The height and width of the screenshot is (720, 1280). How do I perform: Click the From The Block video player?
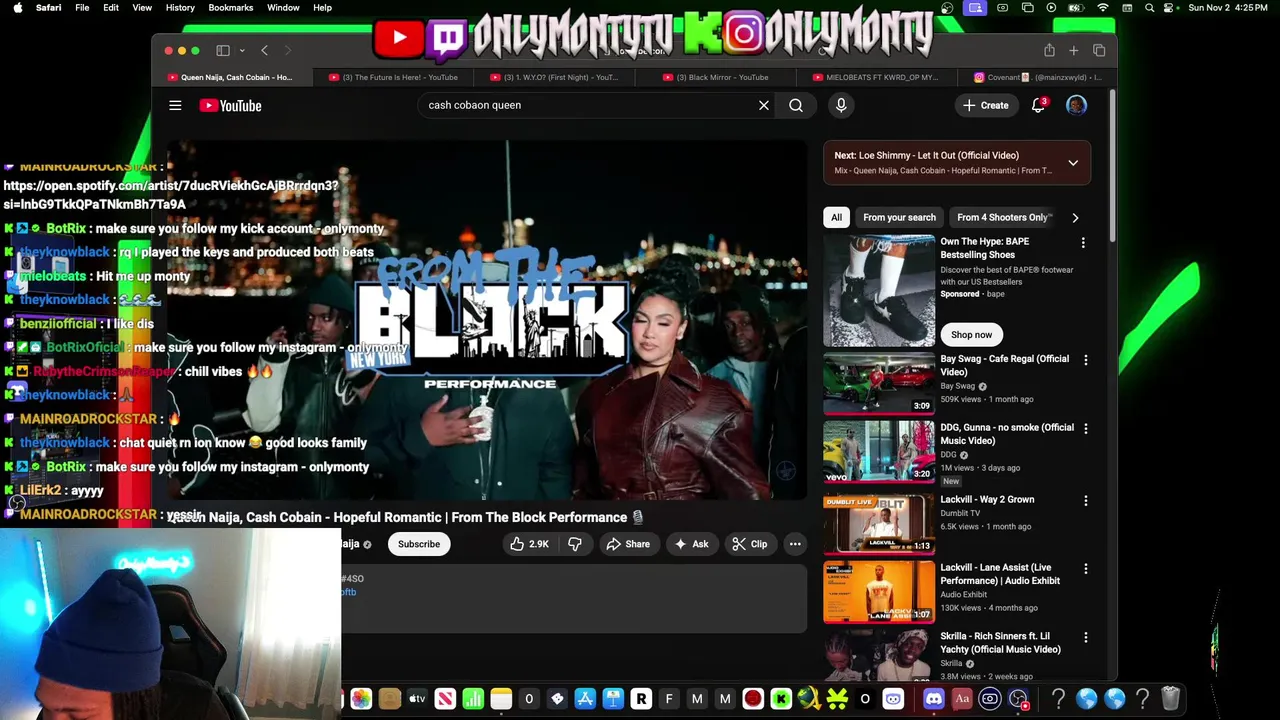coord(487,319)
